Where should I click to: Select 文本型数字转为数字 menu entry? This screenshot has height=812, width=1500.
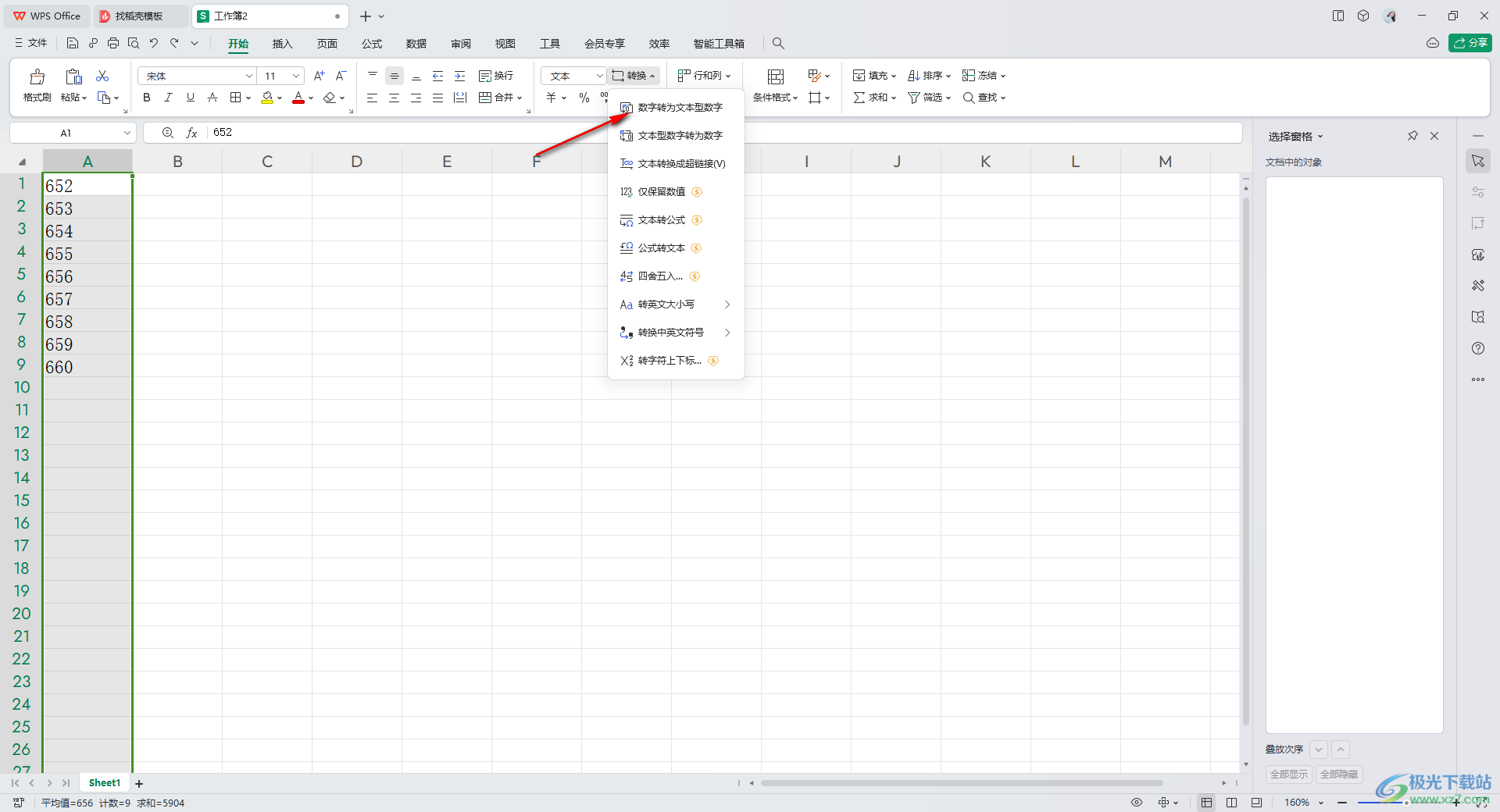pos(676,136)
